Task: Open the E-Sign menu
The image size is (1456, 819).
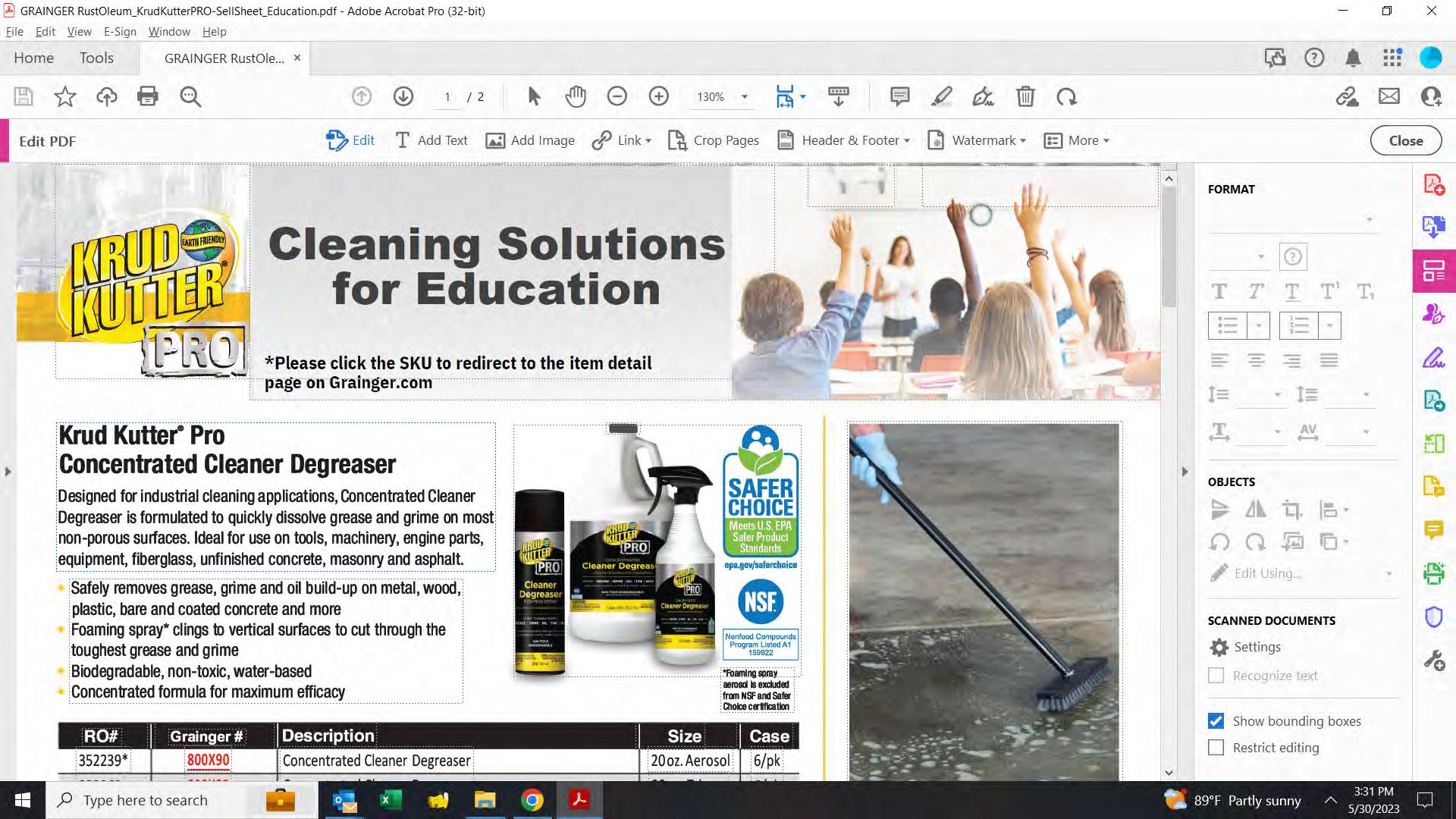Action: pos(120,31)
